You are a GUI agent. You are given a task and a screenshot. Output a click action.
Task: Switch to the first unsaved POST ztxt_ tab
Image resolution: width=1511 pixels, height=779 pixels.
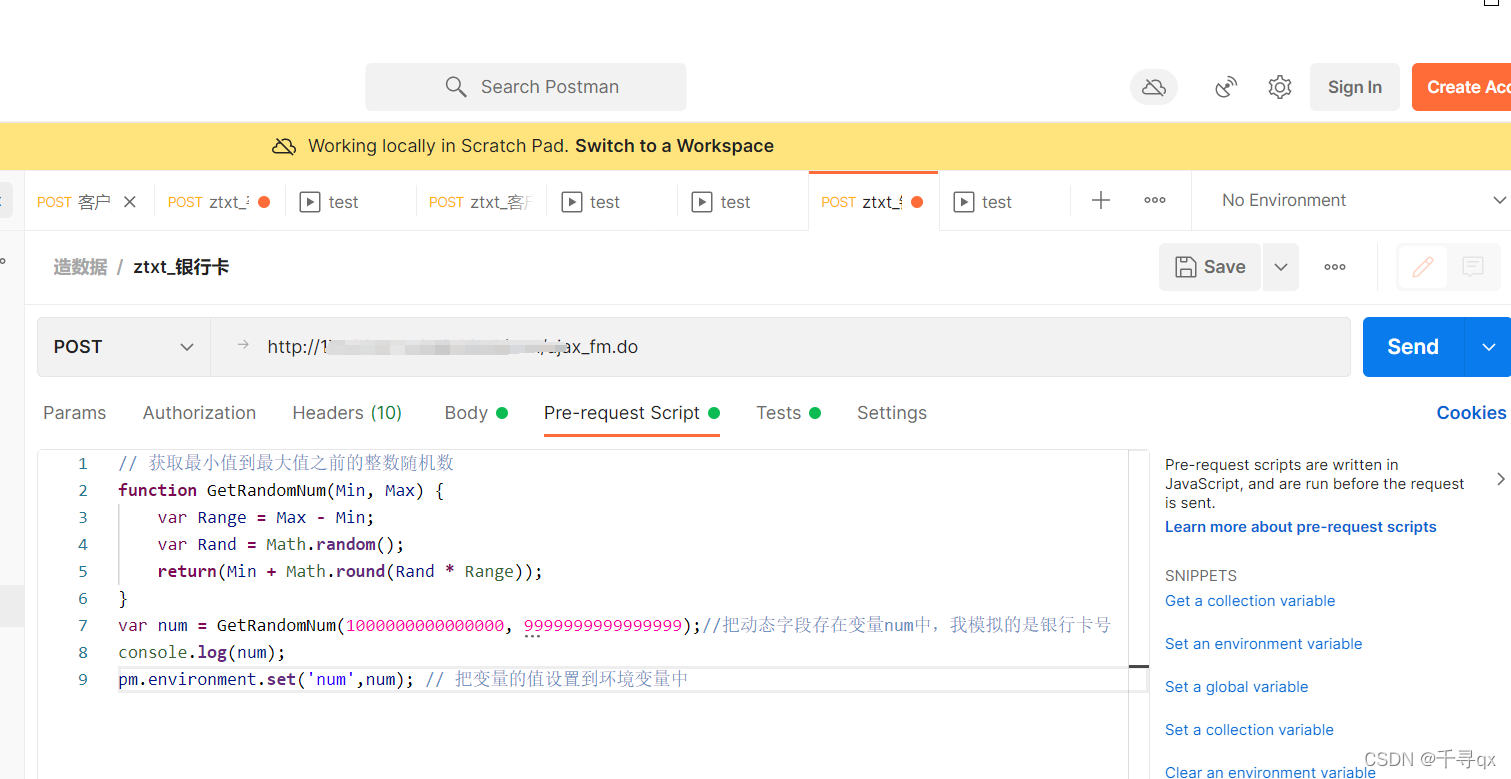click(219, 202)
